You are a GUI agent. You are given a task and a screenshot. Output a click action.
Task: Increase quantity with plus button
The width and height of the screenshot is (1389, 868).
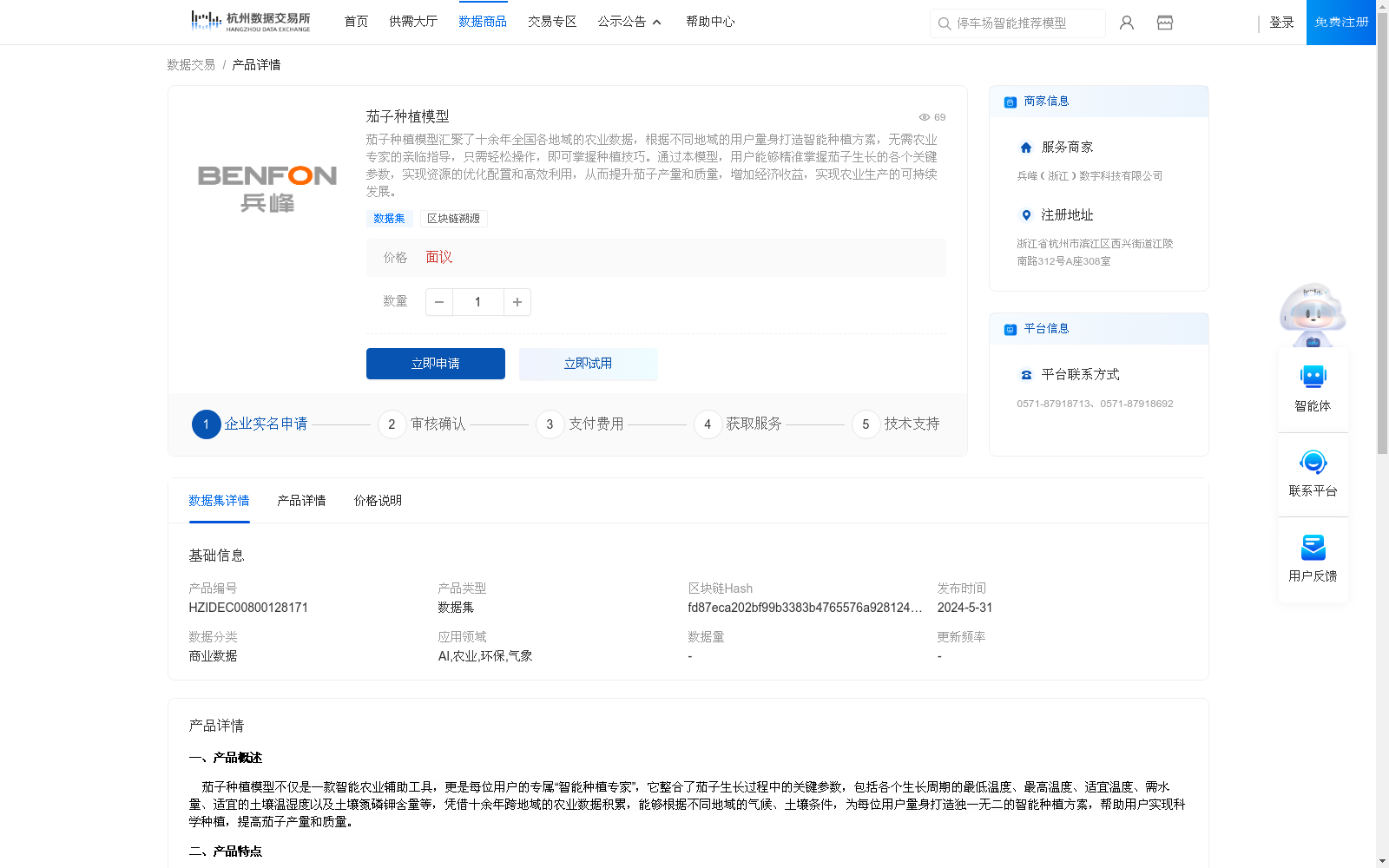point(517,302)
